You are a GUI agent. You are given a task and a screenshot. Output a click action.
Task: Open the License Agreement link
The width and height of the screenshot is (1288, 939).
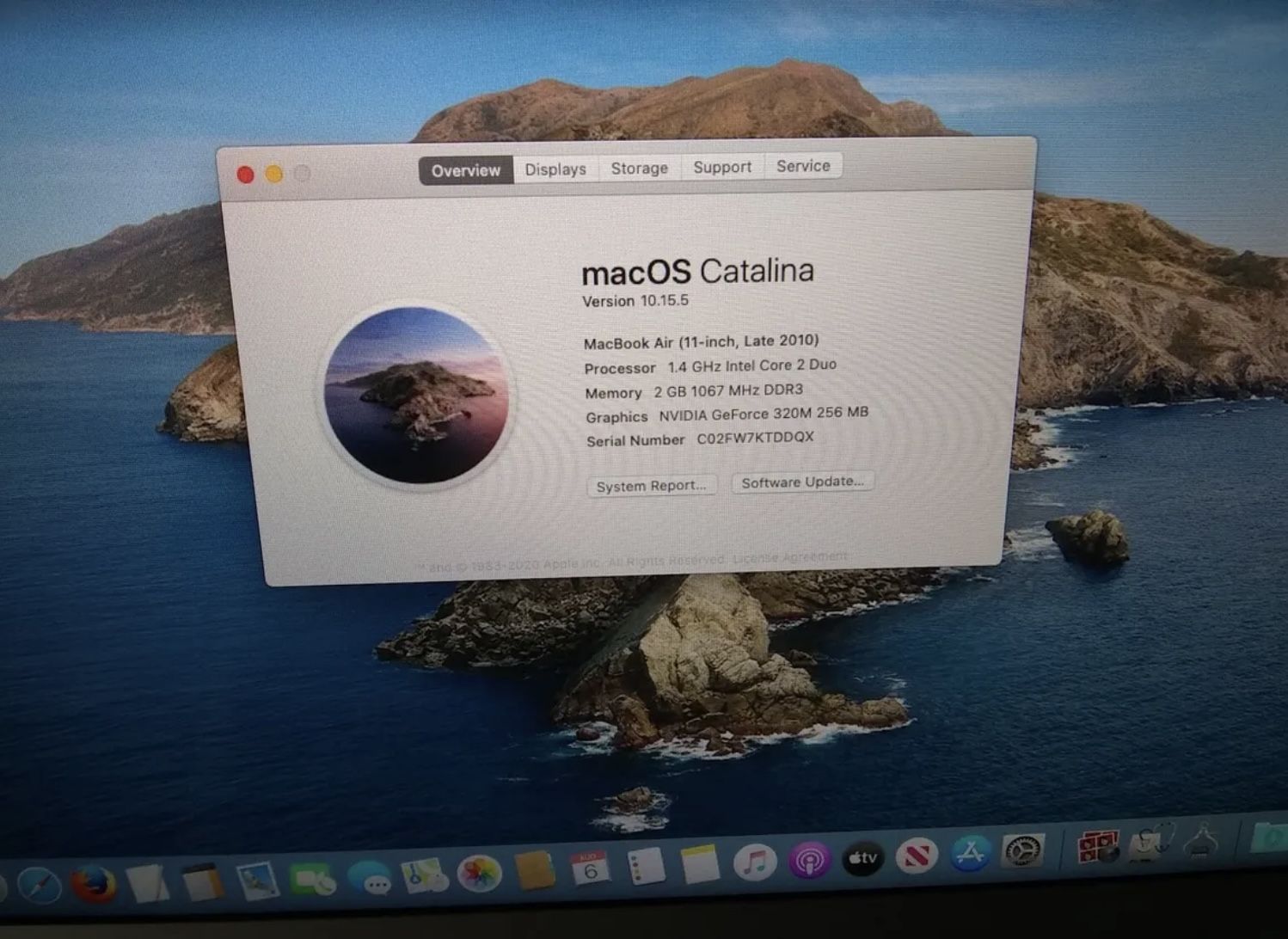[789, 558]
